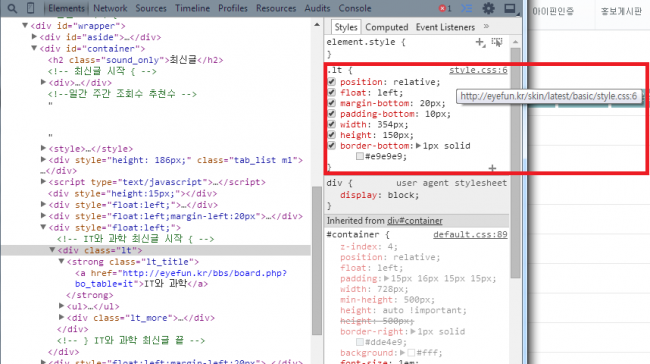The image size is (650, 364).
Task: Click the red error count indicator
Action: [445, 8]
